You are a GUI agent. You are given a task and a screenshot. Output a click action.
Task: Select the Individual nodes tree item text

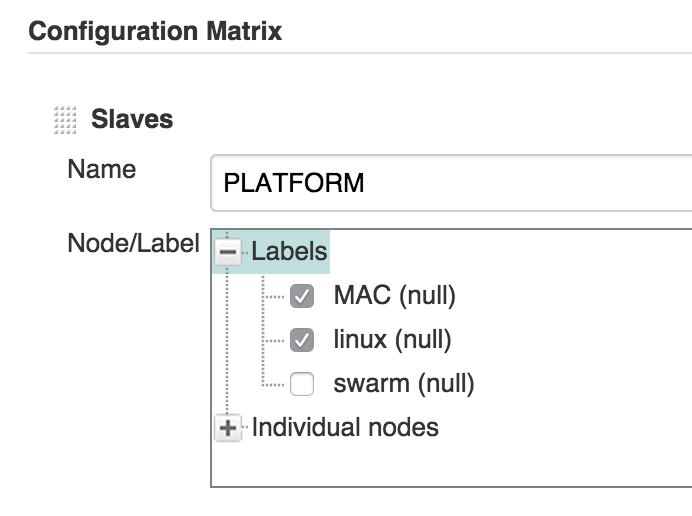coord(345,428)
